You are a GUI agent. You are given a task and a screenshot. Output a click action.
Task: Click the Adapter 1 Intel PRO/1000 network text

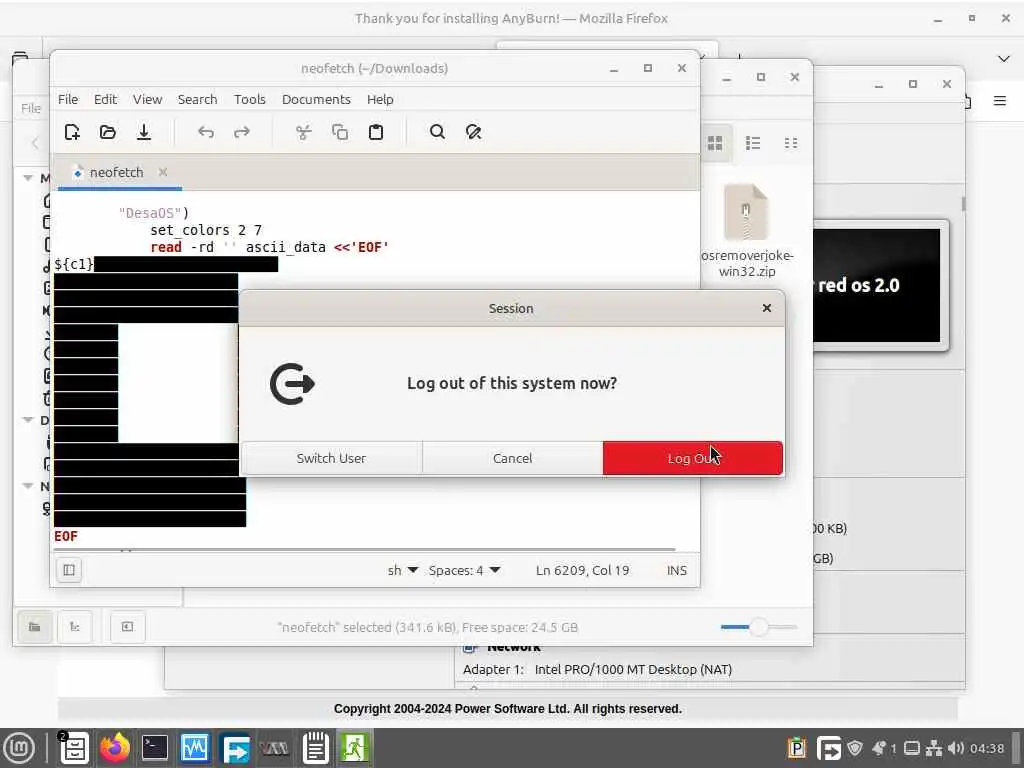tap(597, 669)
